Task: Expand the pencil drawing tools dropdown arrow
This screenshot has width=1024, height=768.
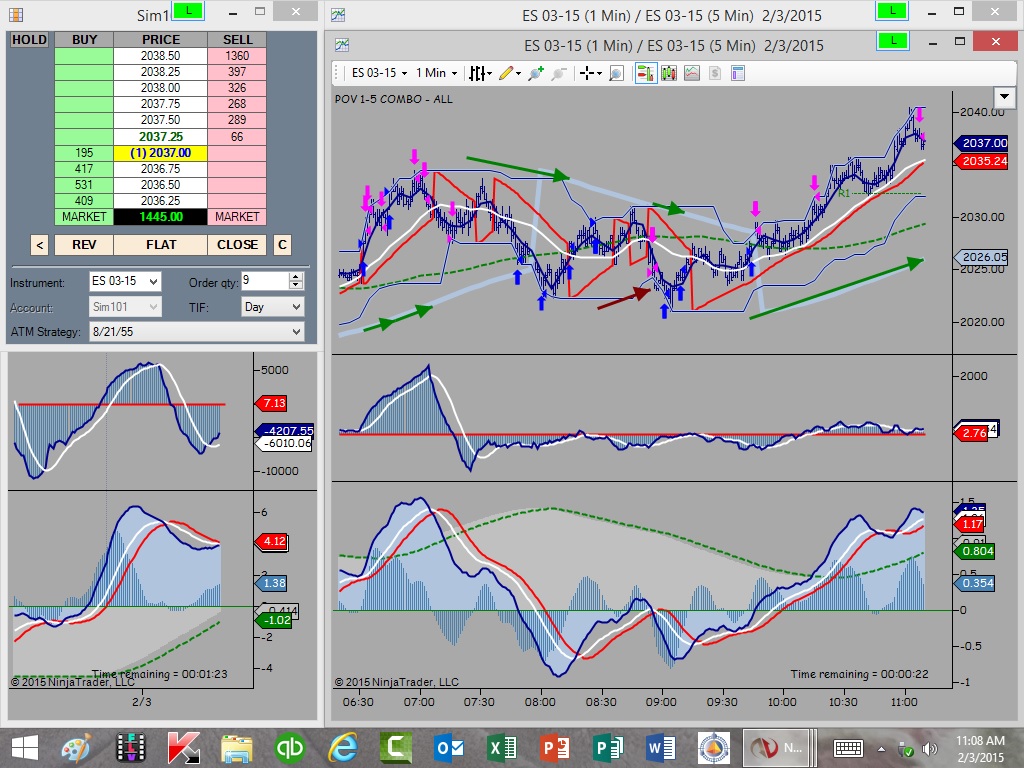Action: point(519,74)
